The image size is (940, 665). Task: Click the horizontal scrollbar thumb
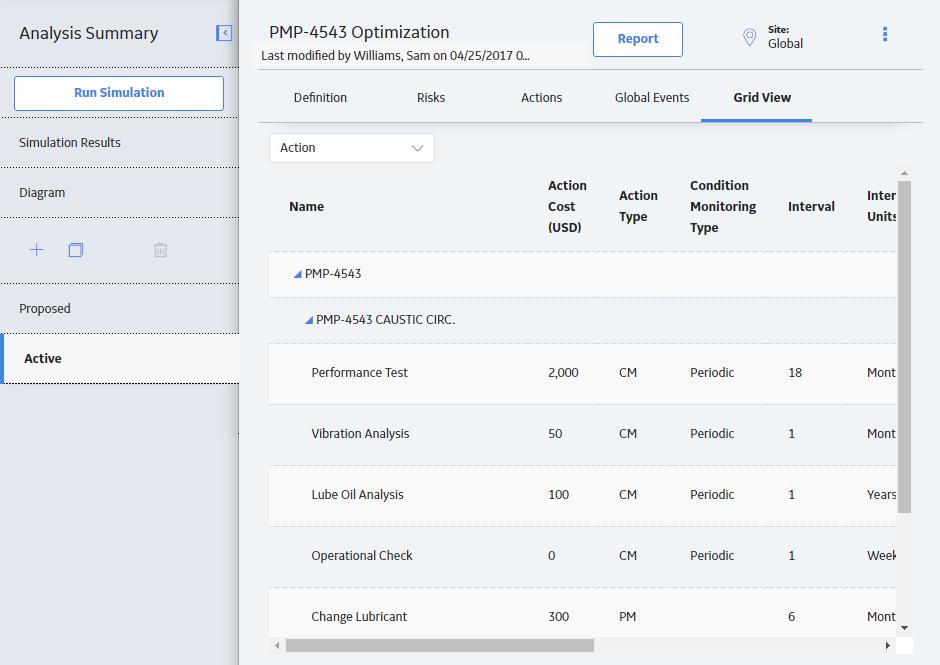[x=440, y=646]
